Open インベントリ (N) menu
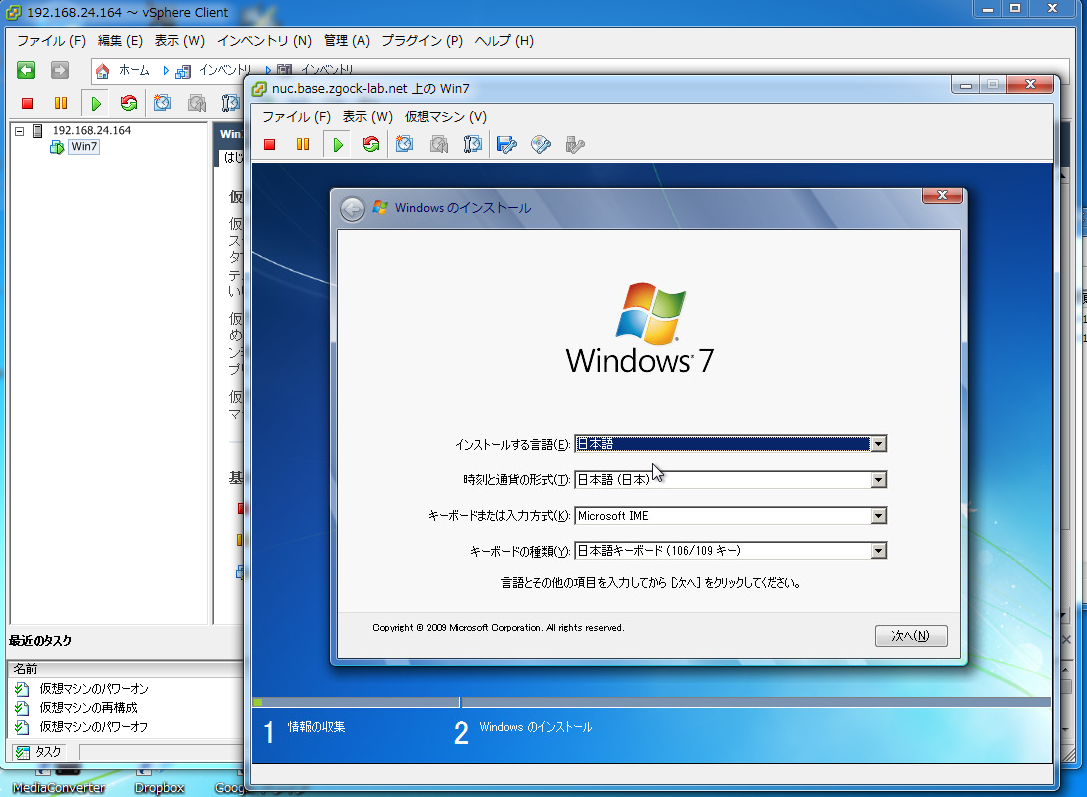1087x797 pixels. [264, 41]
